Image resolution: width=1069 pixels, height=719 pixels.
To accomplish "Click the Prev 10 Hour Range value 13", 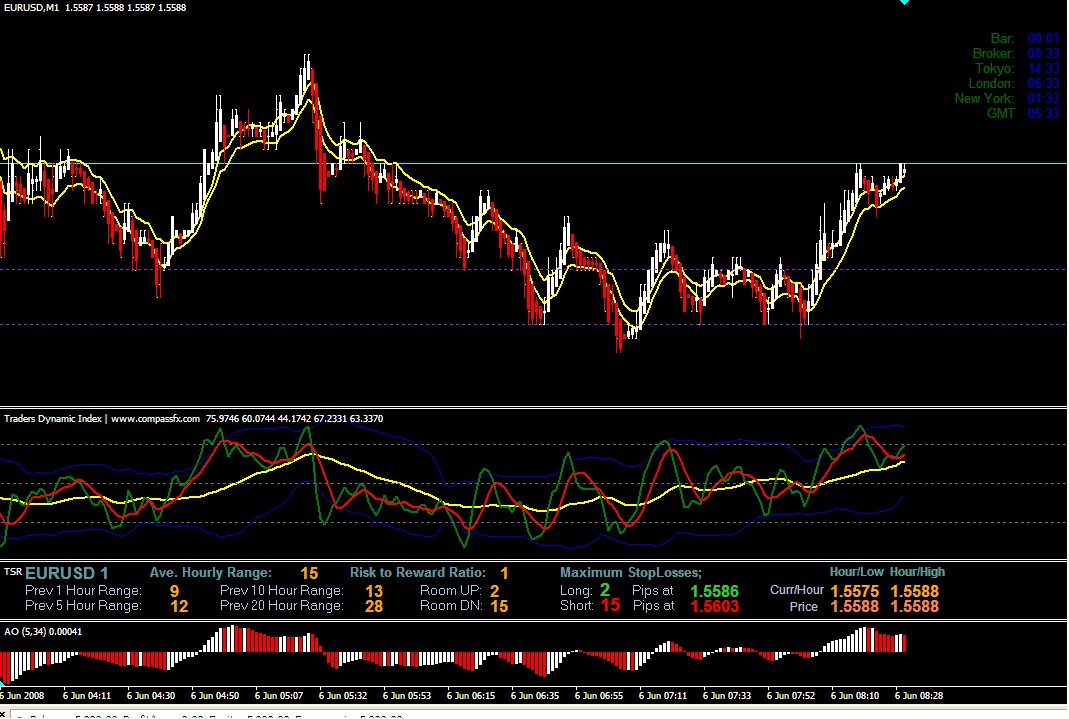I will point(374,591).
